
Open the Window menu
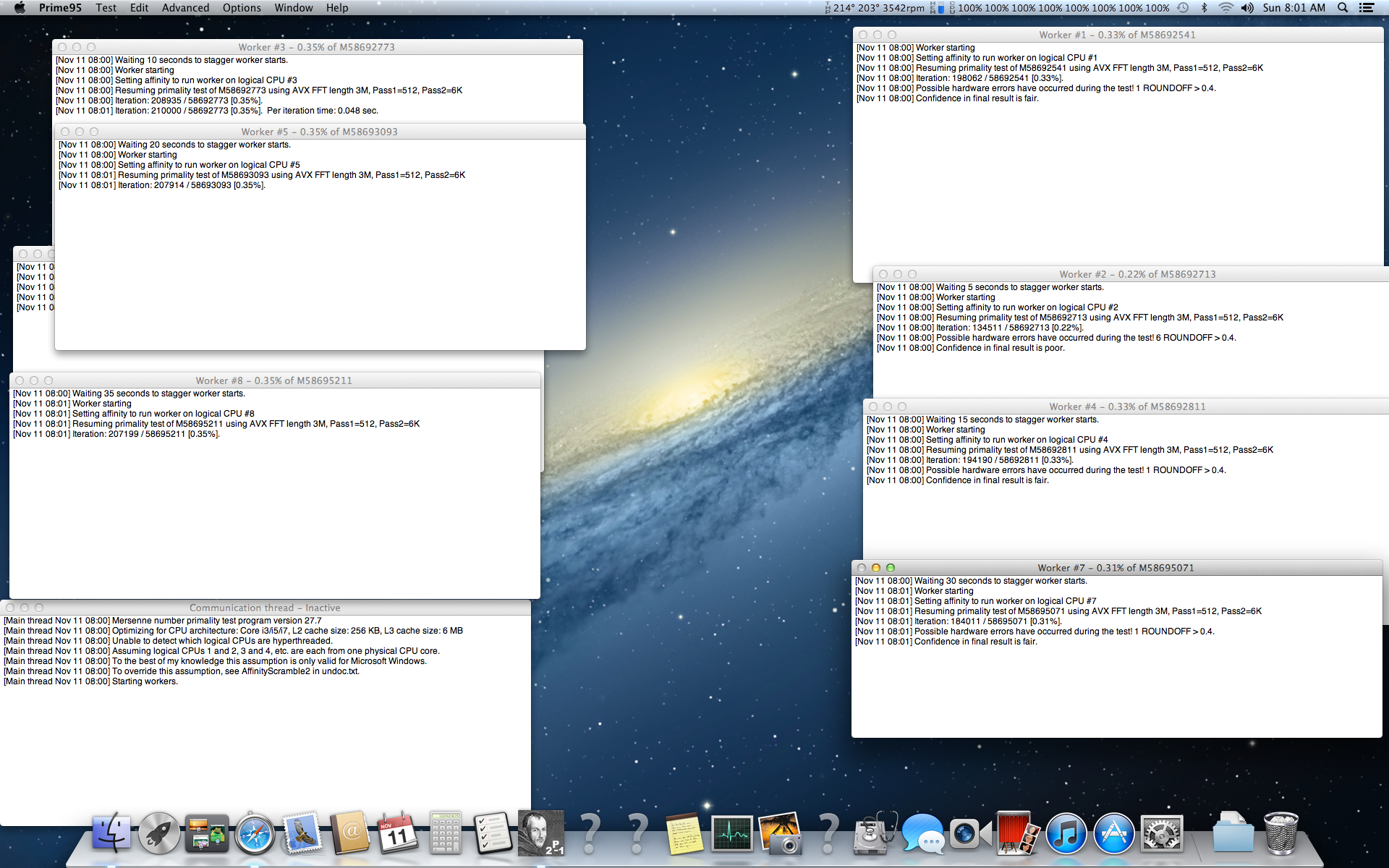[294, 8]
